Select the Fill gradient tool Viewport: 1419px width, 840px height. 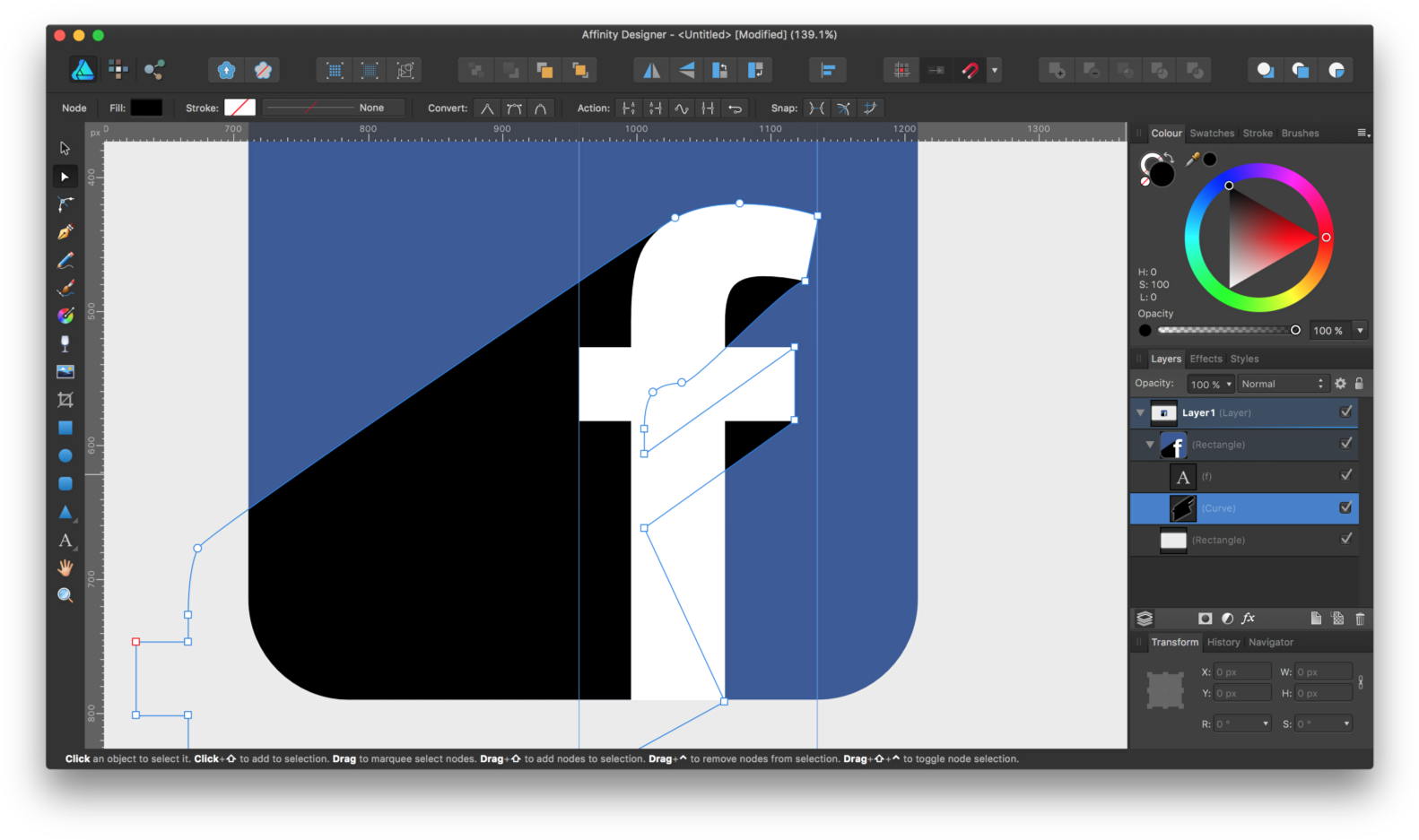[x=65, y=316]
